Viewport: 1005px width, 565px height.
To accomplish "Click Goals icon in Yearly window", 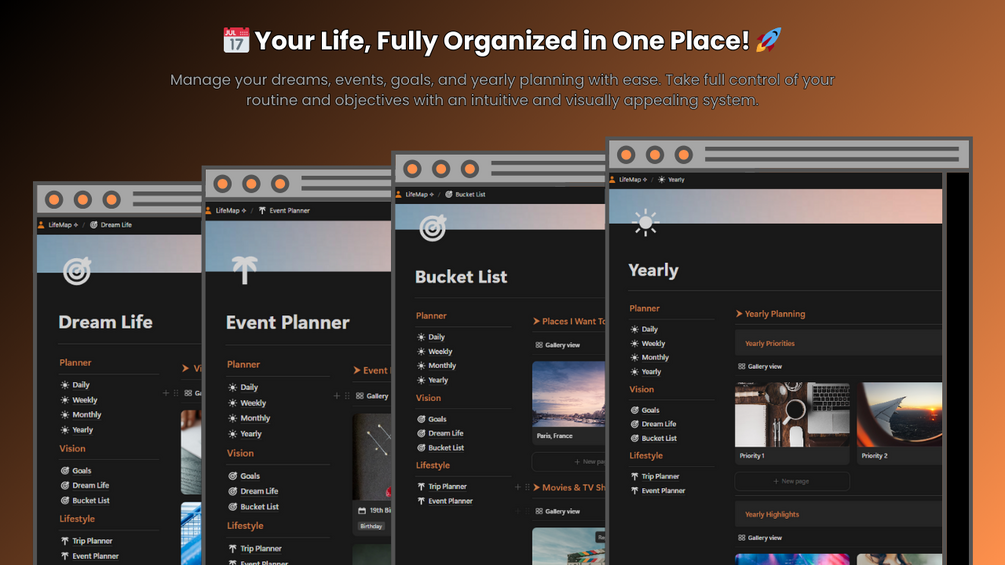I will pos(635,410).
